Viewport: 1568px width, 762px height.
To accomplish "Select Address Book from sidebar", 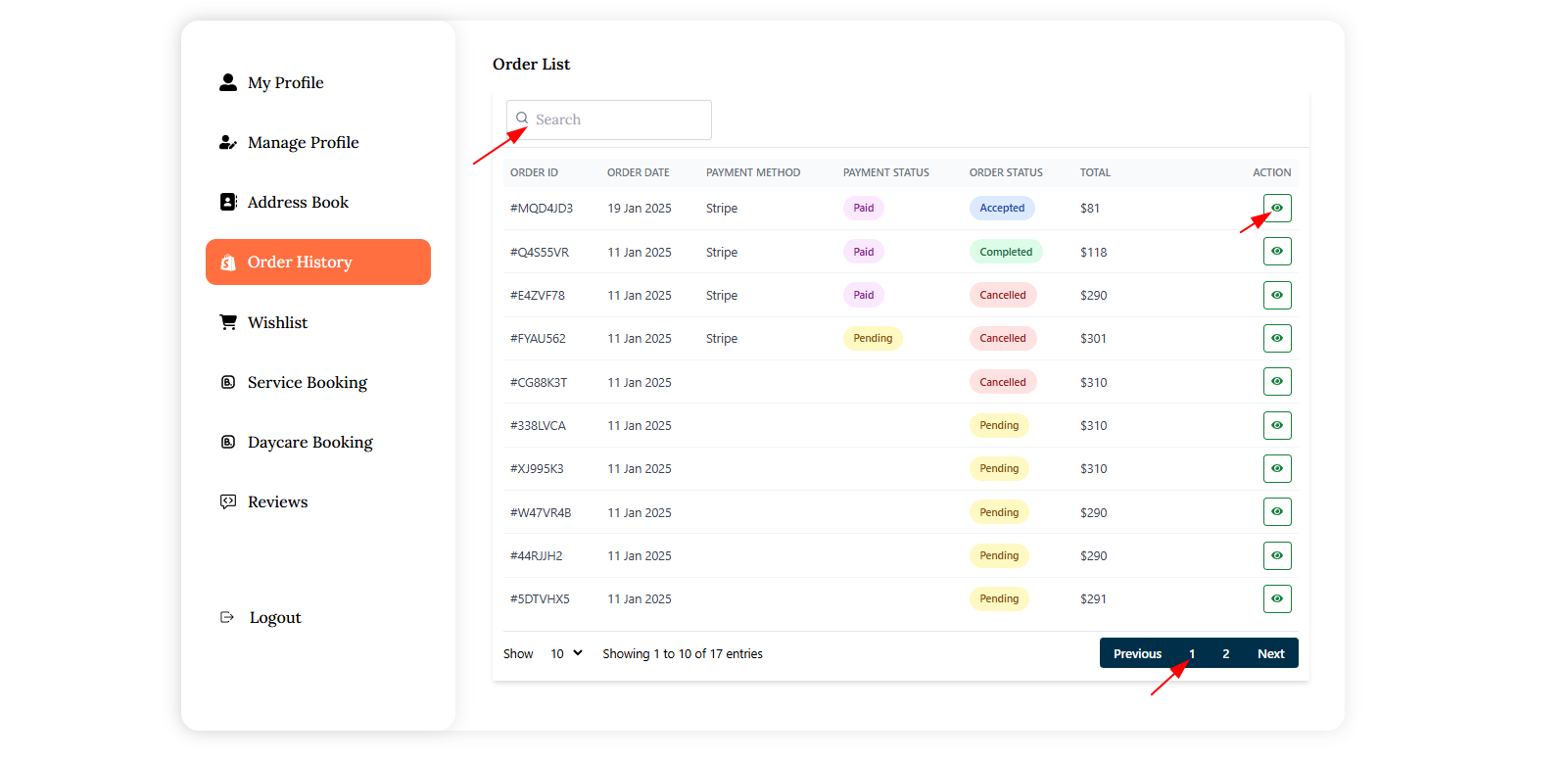I will (298, 203).
